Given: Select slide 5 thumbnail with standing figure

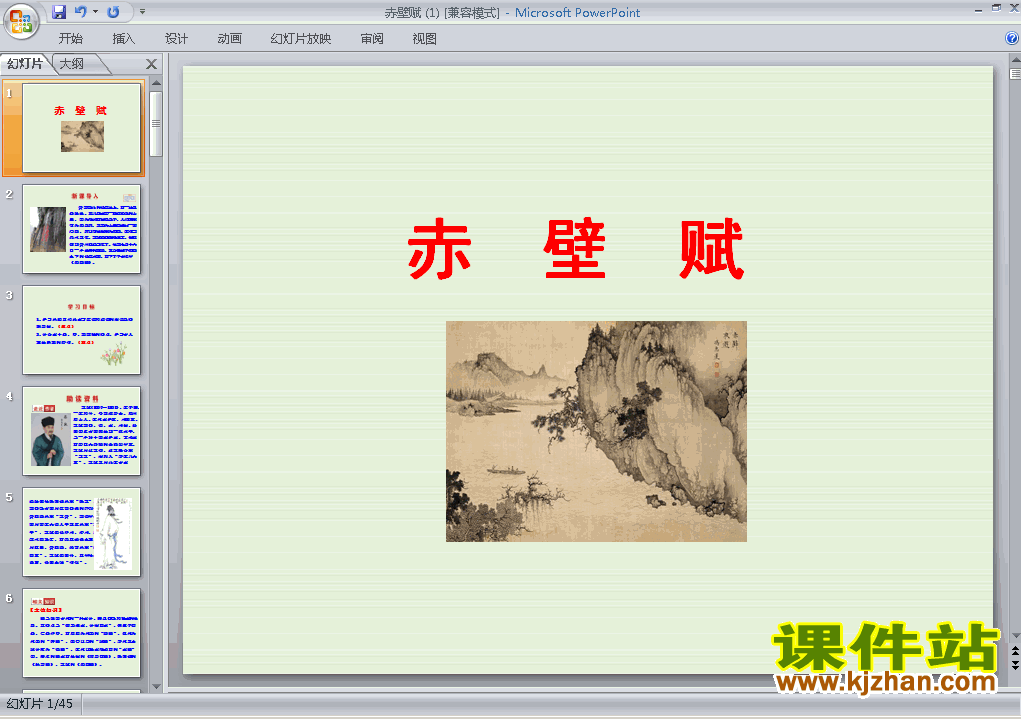Looking at the screenshot, I should tap(81, 531).
